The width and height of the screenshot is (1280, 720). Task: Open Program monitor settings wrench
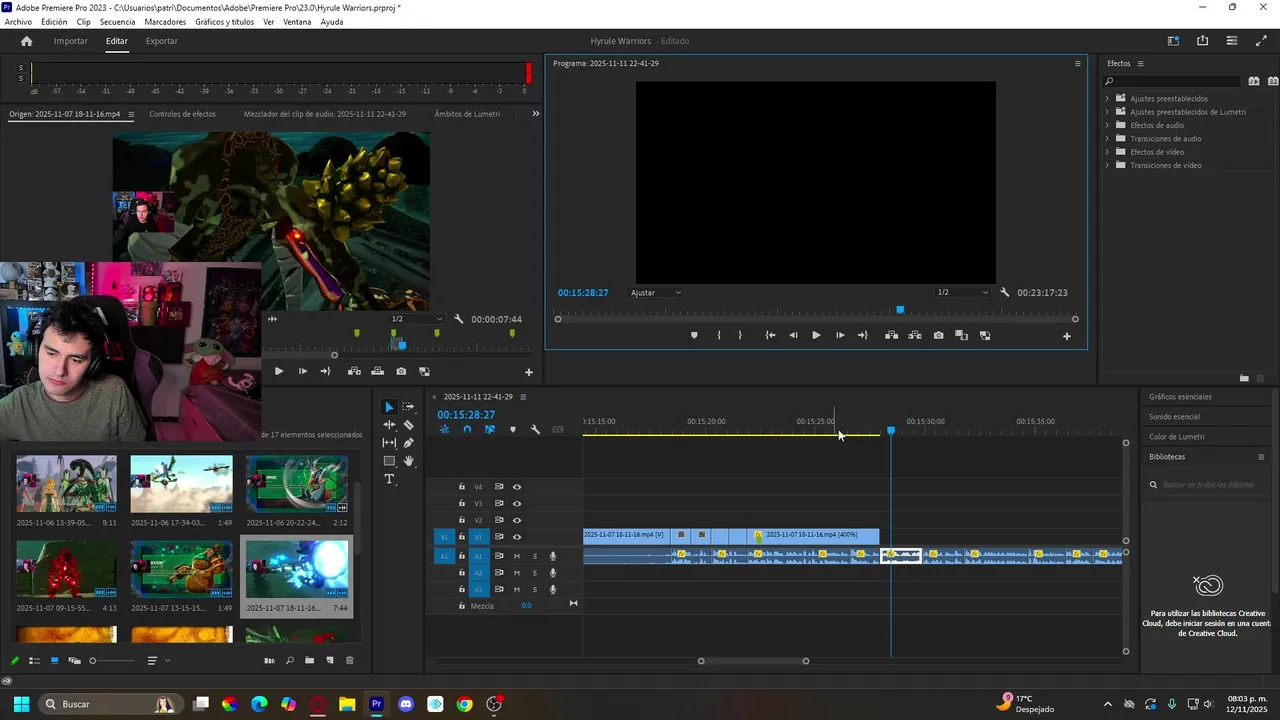(1004, 293)
